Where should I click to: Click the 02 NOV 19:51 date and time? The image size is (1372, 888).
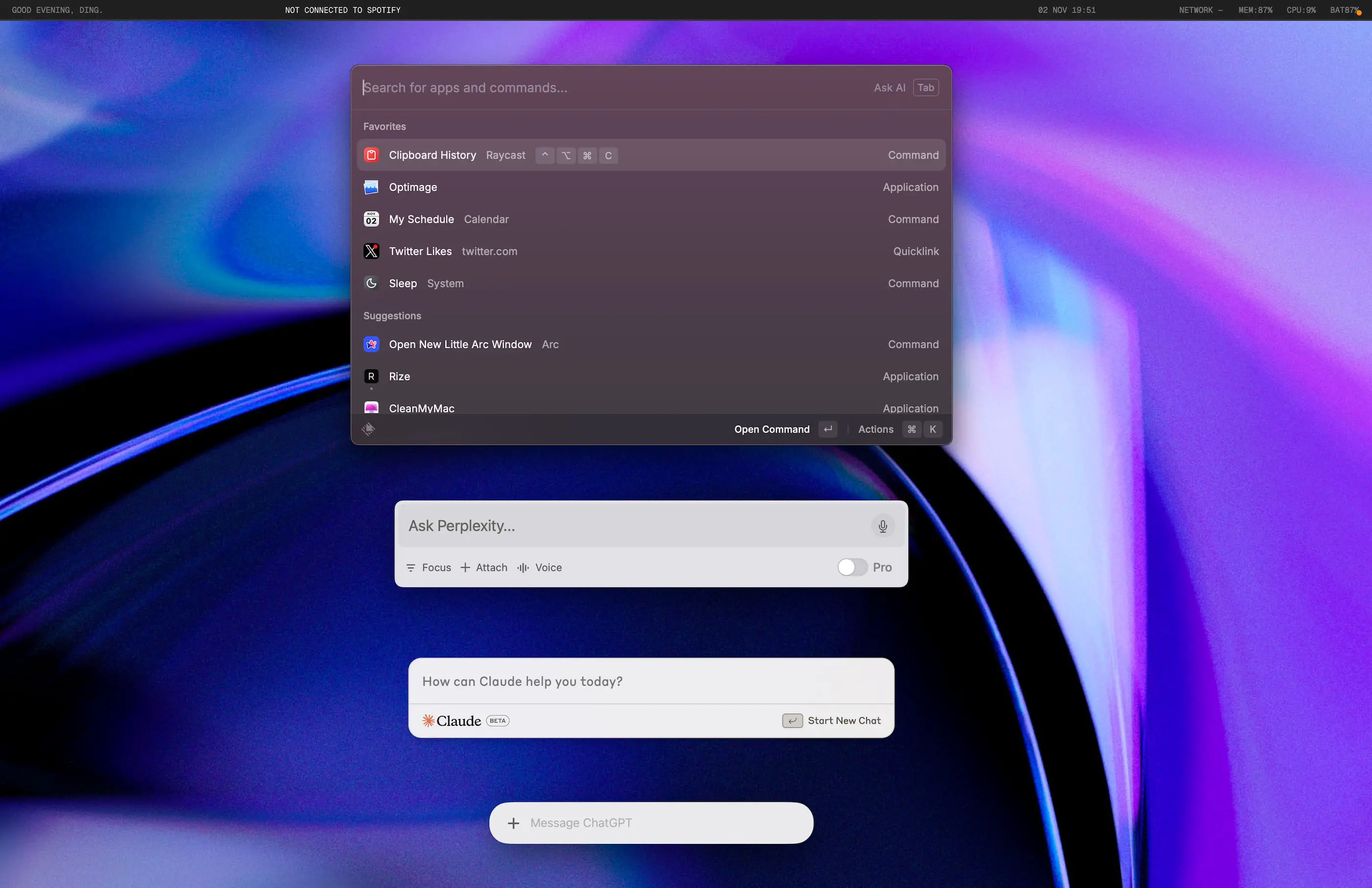(1066, 10)
